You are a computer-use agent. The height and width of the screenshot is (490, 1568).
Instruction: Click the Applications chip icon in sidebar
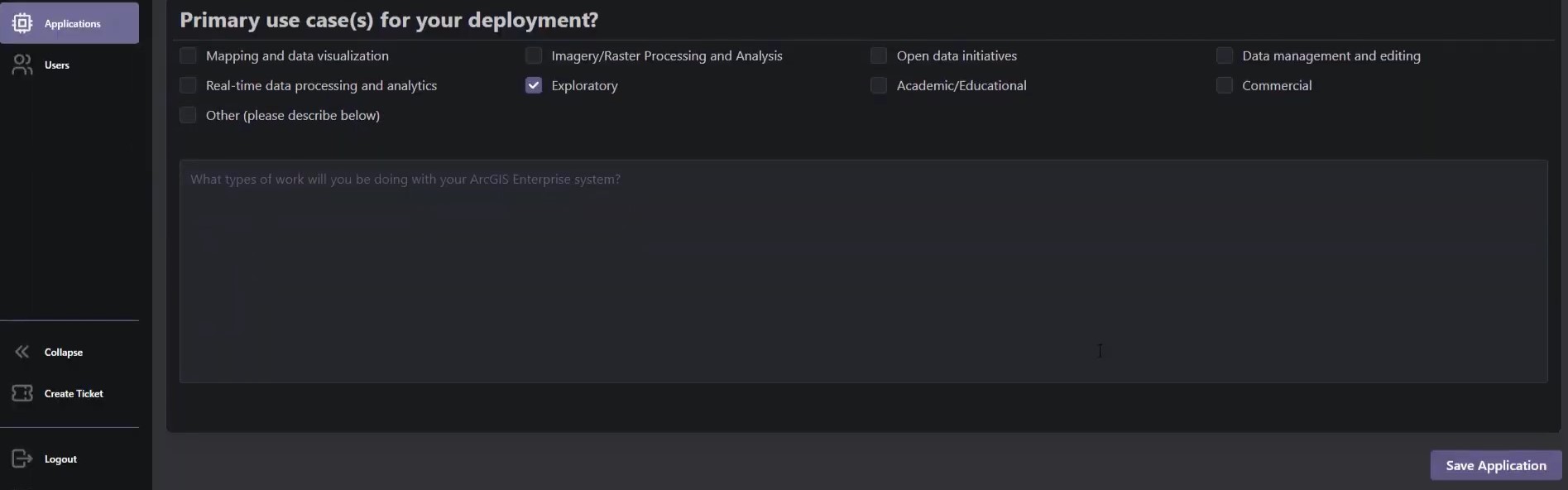(x=22, y=23)
